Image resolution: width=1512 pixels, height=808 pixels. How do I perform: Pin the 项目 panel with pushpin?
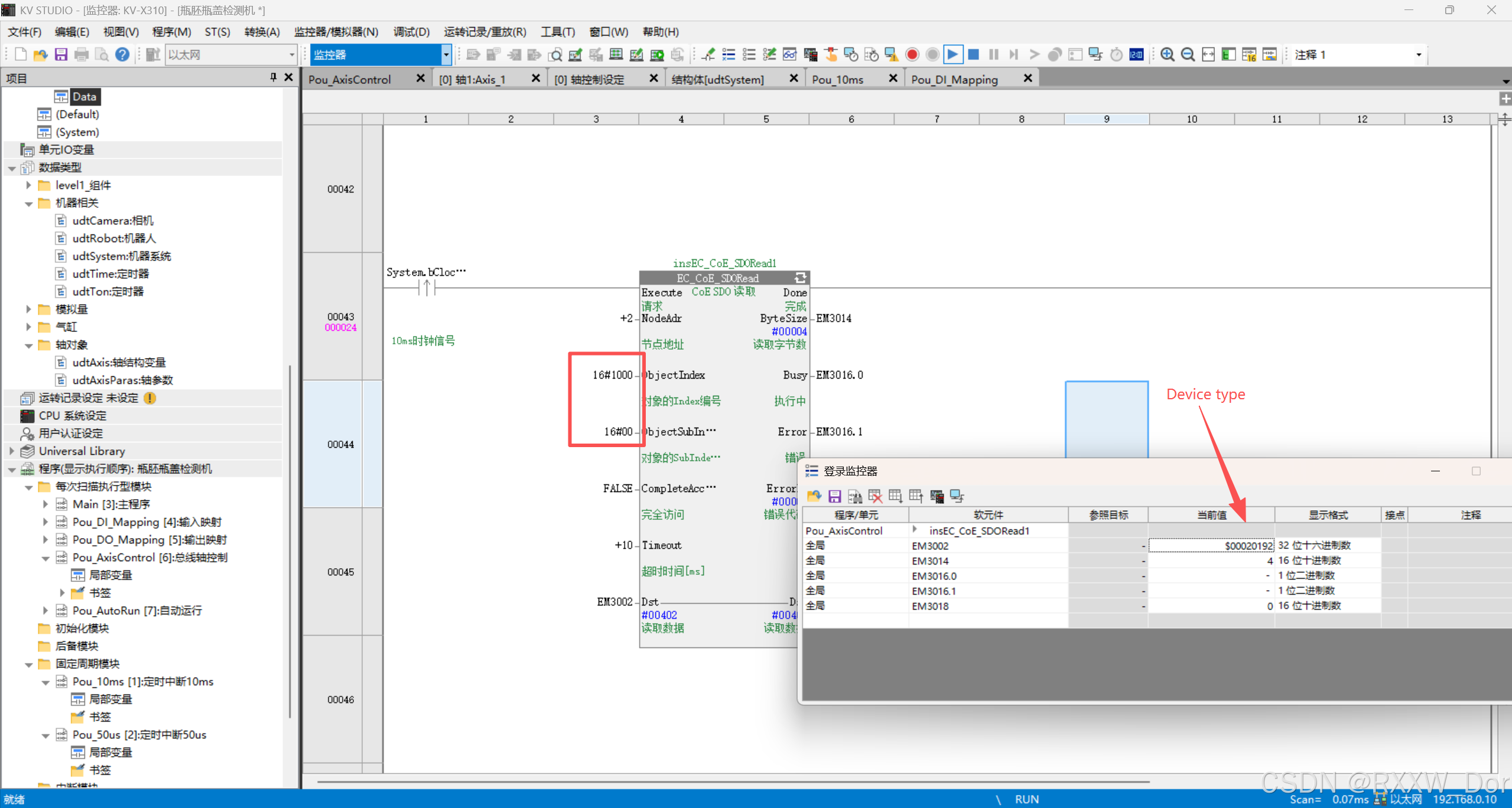[273, 77]
